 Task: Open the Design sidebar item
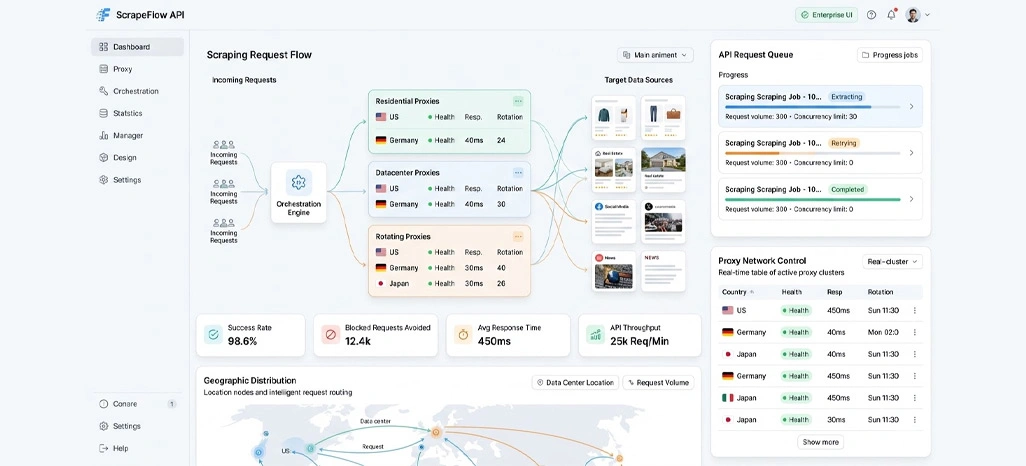tap(137, 158)
